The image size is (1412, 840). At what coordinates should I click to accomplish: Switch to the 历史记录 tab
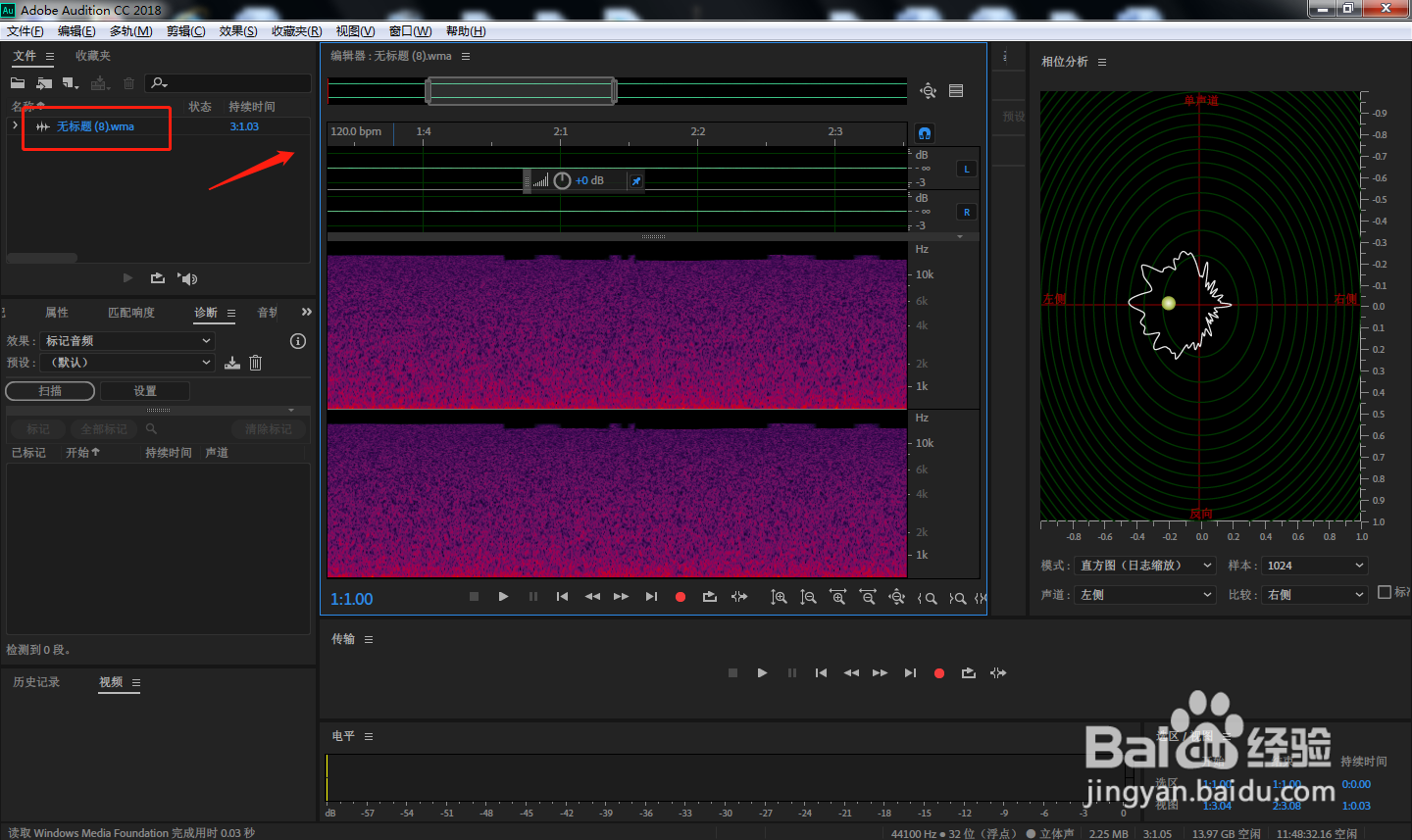click(x=36, y=682)
